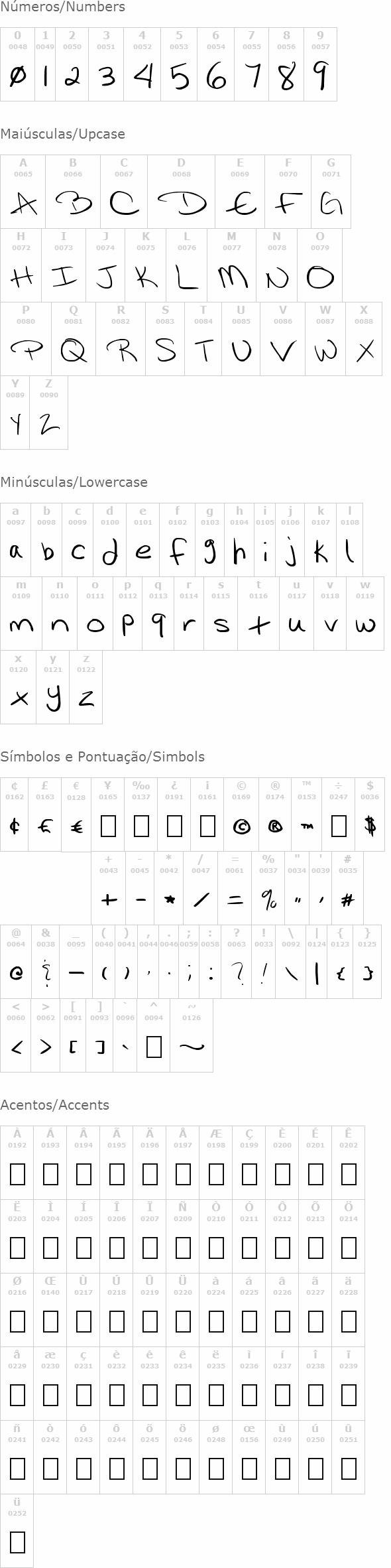Select the at sign glyph
391x1568 pixels.
tap(16, 973)
